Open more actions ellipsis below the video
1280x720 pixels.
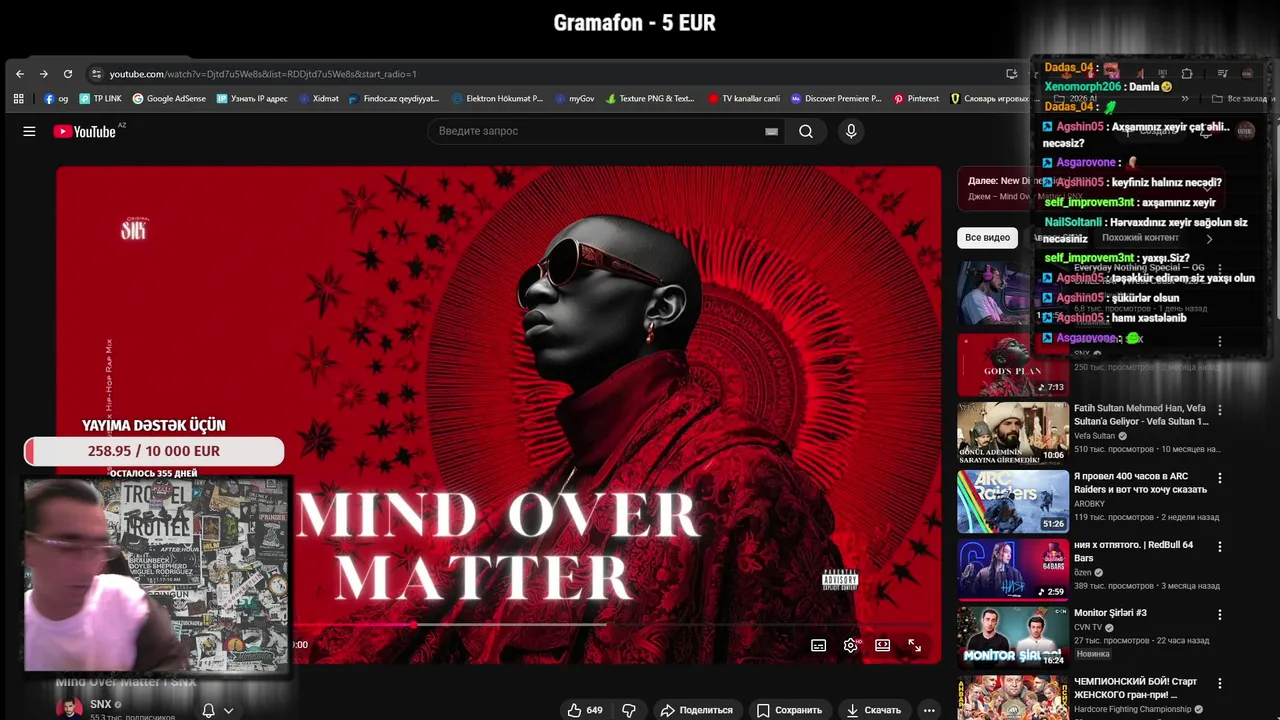929,710
